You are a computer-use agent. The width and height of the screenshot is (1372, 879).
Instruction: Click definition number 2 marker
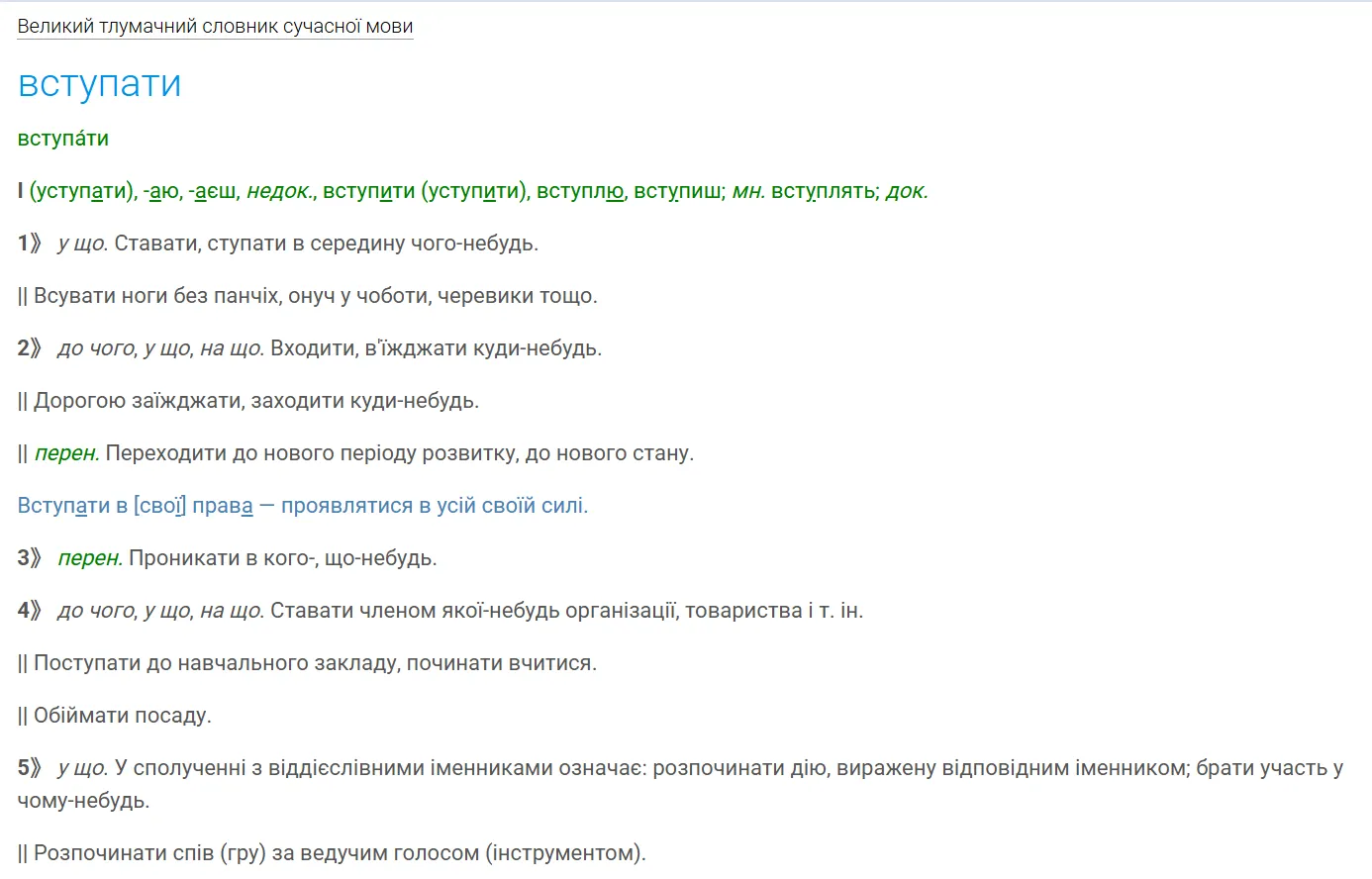coord(30,348)
